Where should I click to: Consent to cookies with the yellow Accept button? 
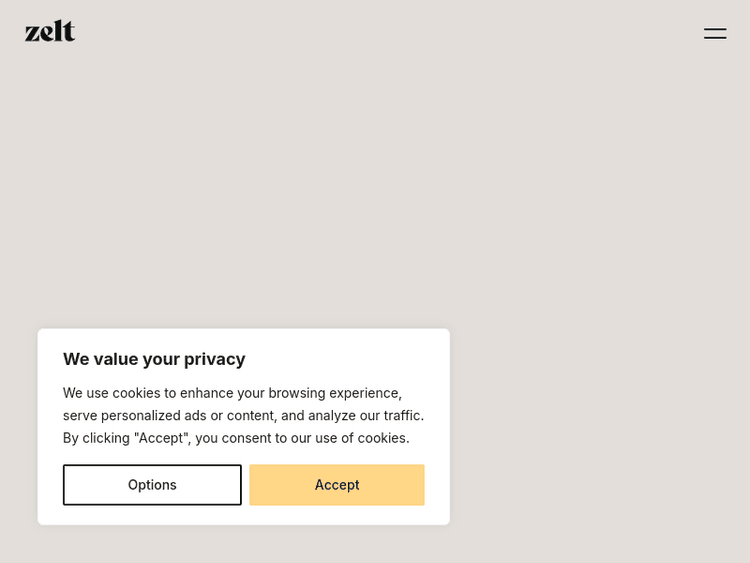pos(337,485)
